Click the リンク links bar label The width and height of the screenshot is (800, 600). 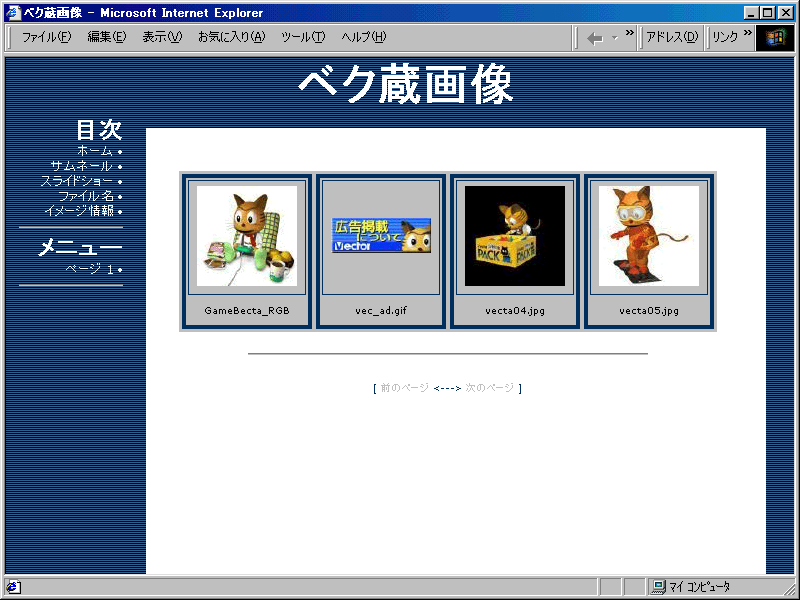725,37
